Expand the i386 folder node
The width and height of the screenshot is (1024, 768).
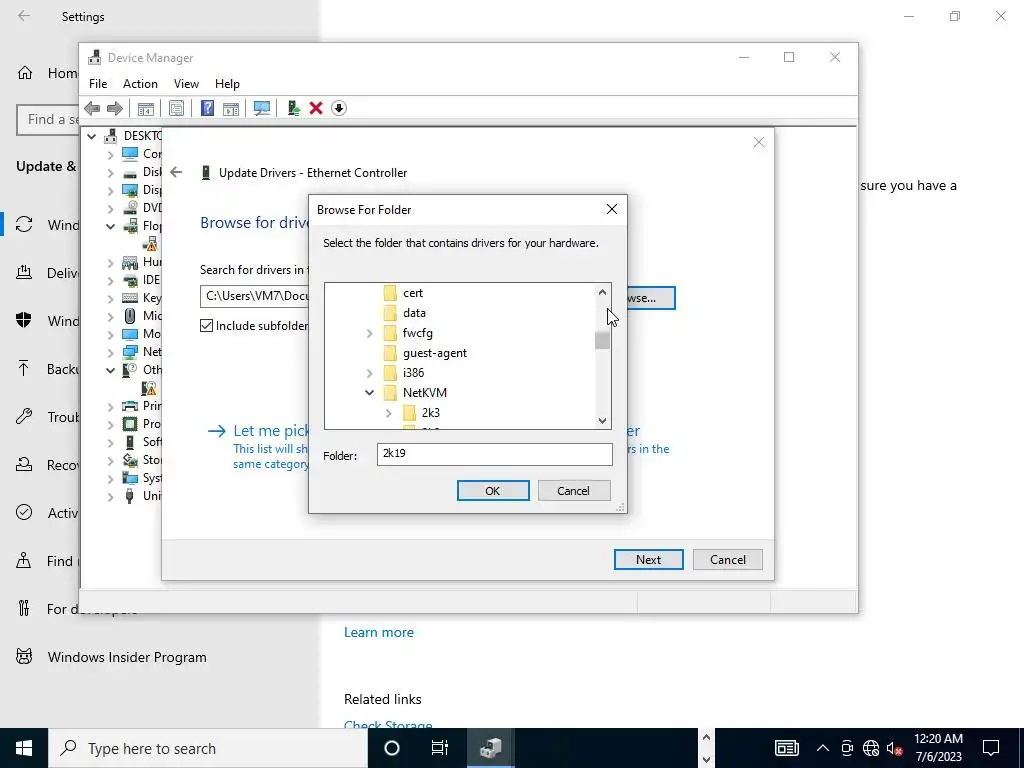[x=370, y=374]
